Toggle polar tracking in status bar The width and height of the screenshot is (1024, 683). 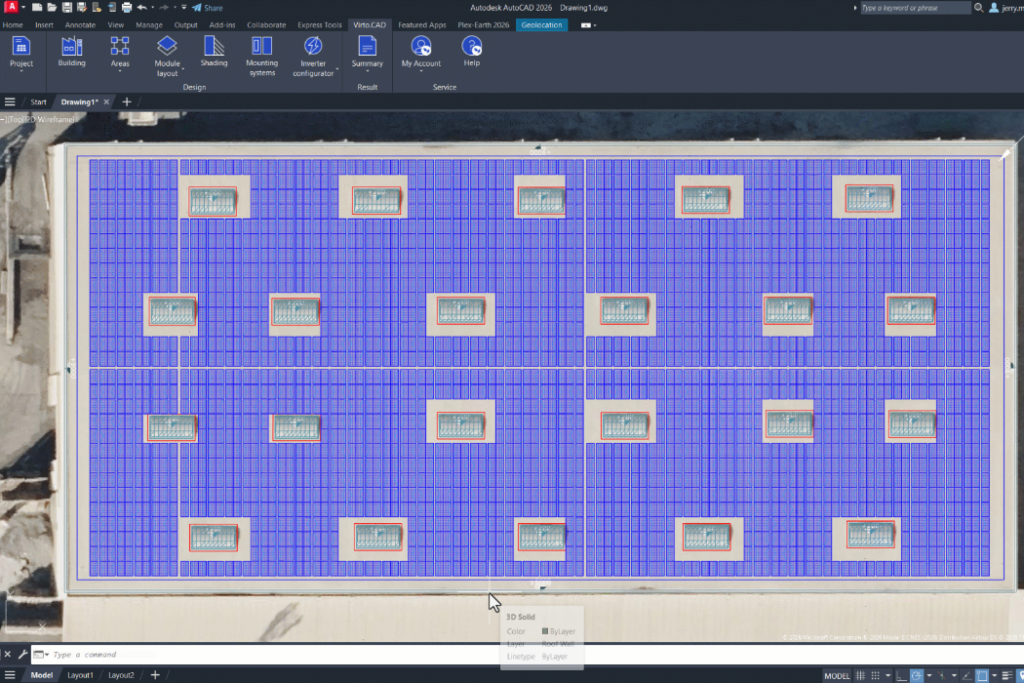pos(917,675)
